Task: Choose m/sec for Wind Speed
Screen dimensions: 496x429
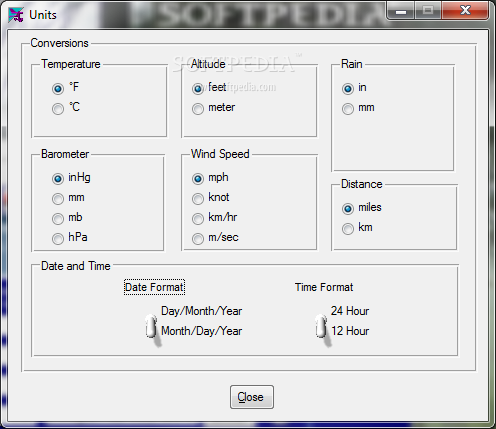Action: point(198,239)
